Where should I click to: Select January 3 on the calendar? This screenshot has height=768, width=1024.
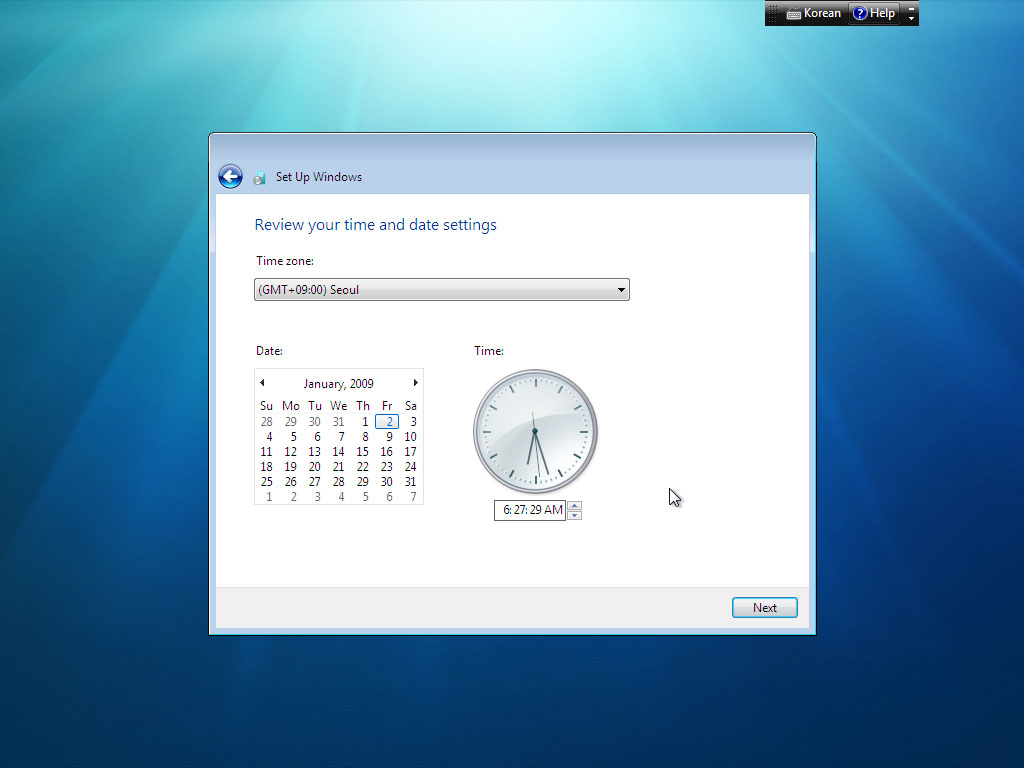411,422
